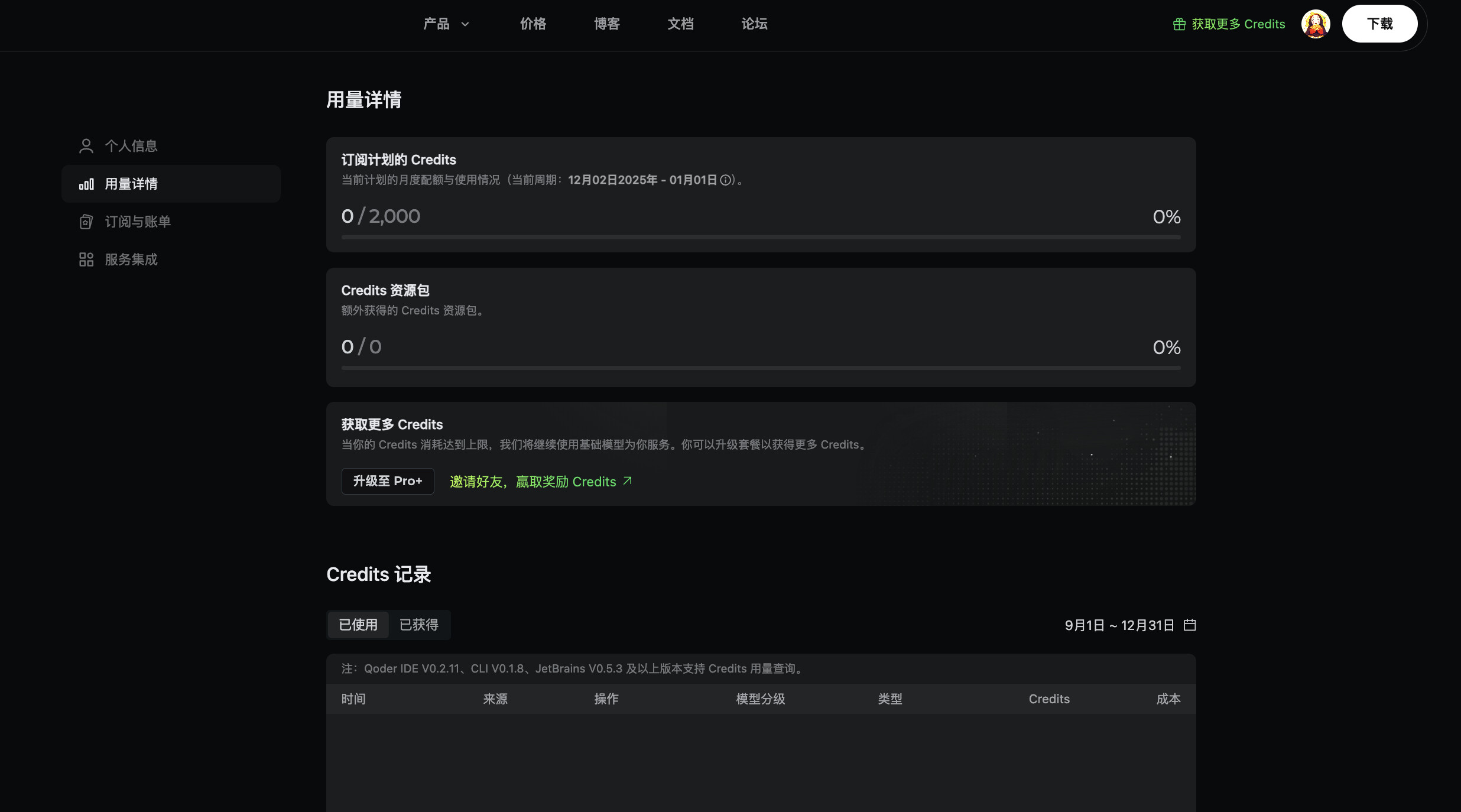Click the grid icon for 服务集成
The width and height of the screenshot is (1461, 812).
click(x=86, y=259)
